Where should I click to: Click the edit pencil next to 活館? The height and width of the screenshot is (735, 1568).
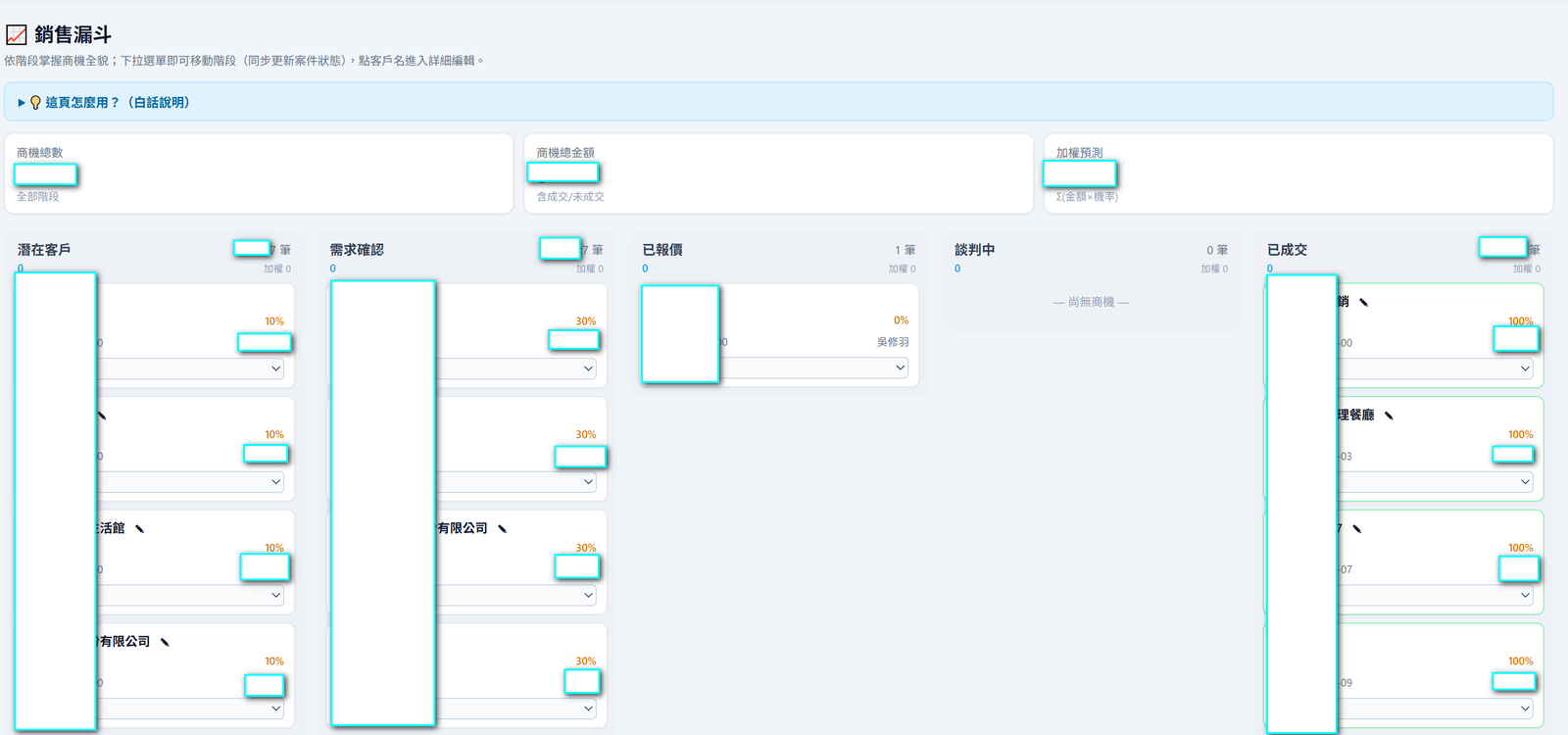[139, 529]
